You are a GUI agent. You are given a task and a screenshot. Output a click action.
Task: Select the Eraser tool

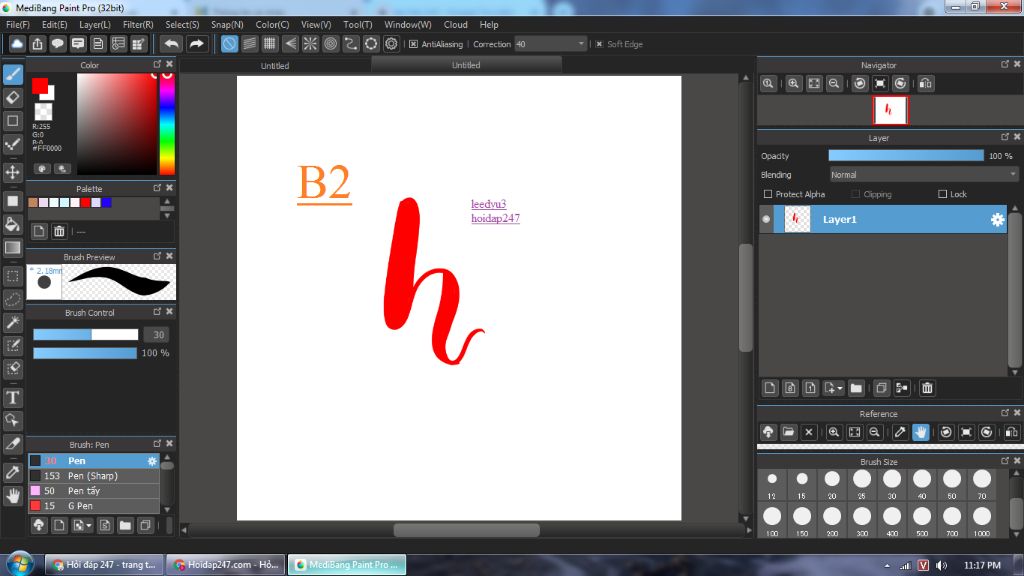[12, 98]
